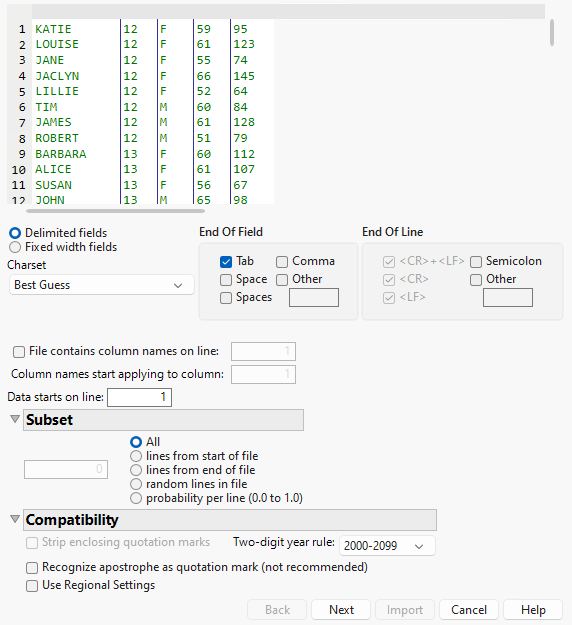This screenshot has width=572, height=625.
Task: Check the Space delimiter checkbox
Action: pos(226,280)
